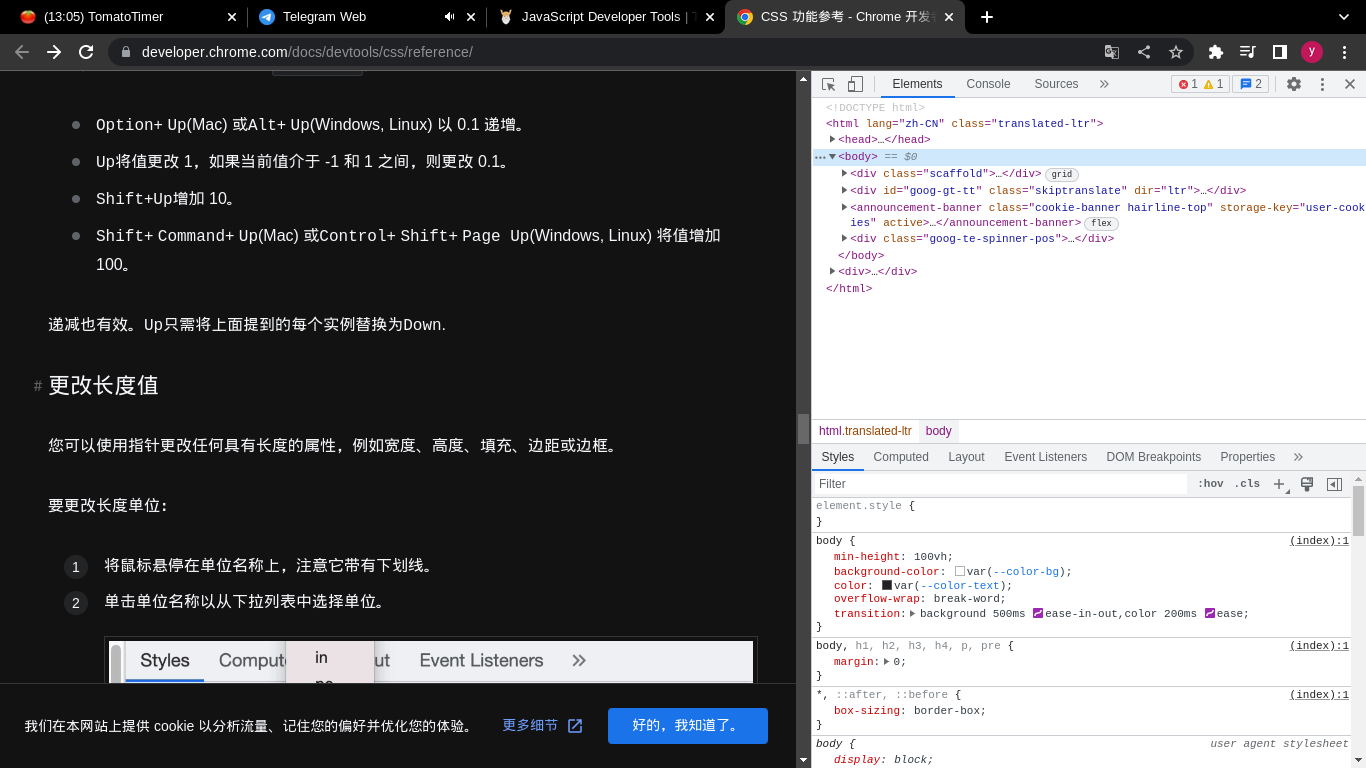Viewport: 1366px width, 768px height.
Task: Follow the --color-bg variable link
Action: click(x=1026, y=572)
